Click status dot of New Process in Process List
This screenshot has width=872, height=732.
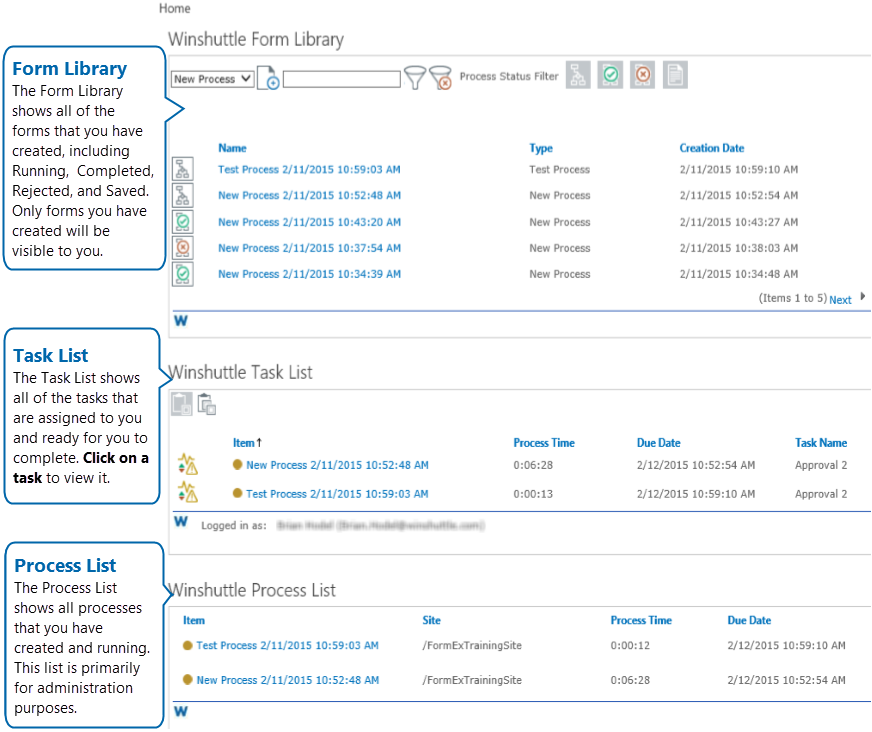point(187,679)
